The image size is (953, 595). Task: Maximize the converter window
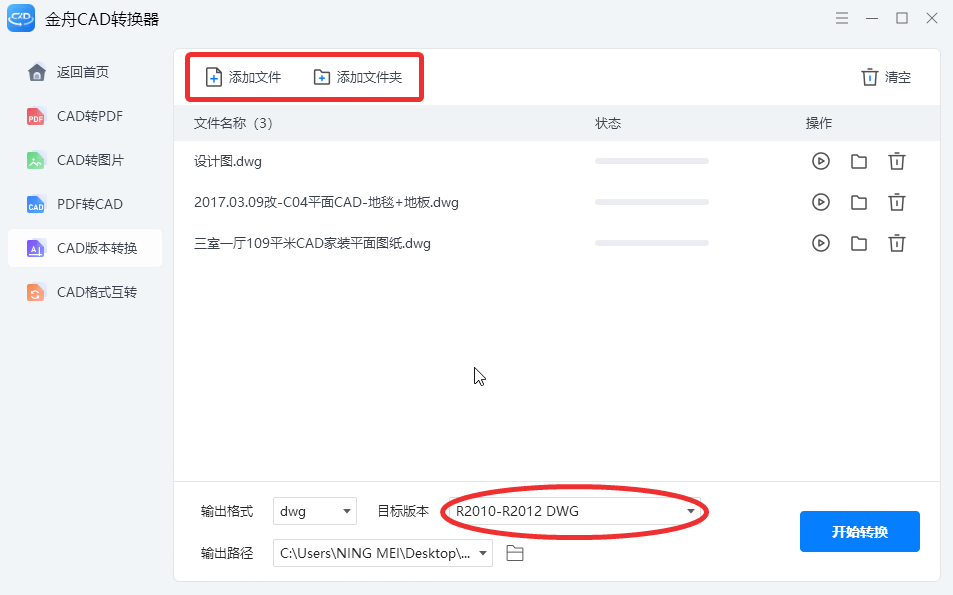click(x=902, y=18)
